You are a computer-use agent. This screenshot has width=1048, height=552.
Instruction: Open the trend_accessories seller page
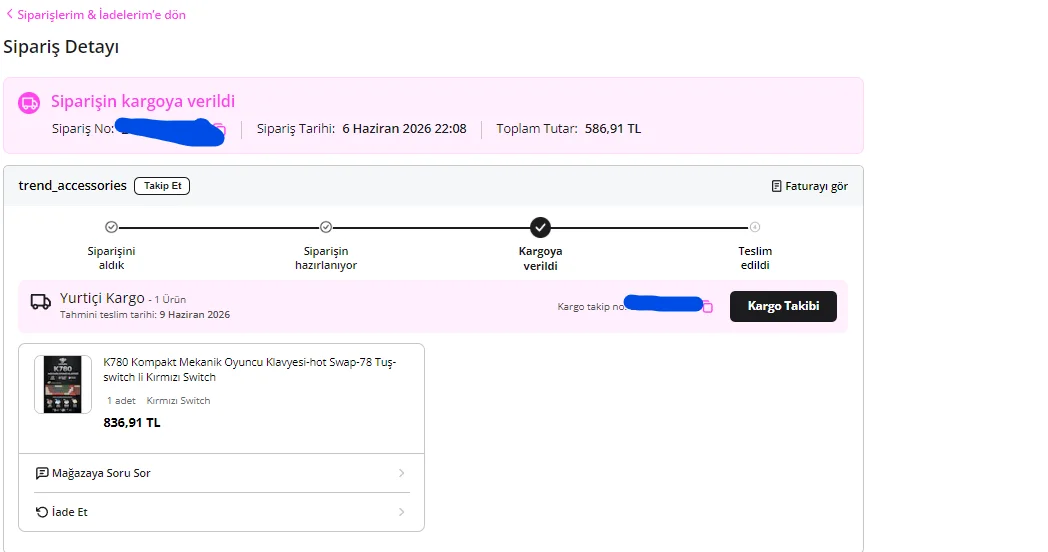(72, 186)
